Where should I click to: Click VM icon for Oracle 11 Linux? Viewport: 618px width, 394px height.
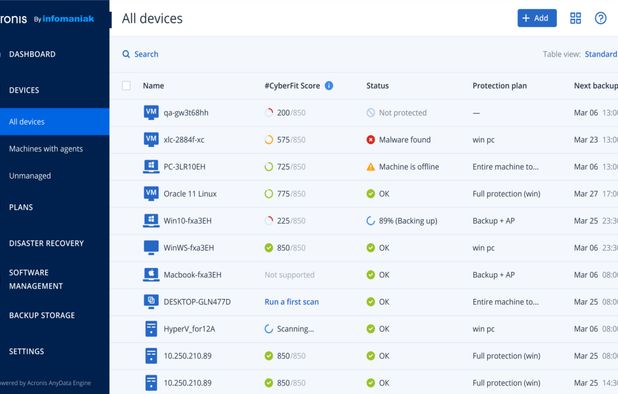pyautogui.click(x=151, y=193)
